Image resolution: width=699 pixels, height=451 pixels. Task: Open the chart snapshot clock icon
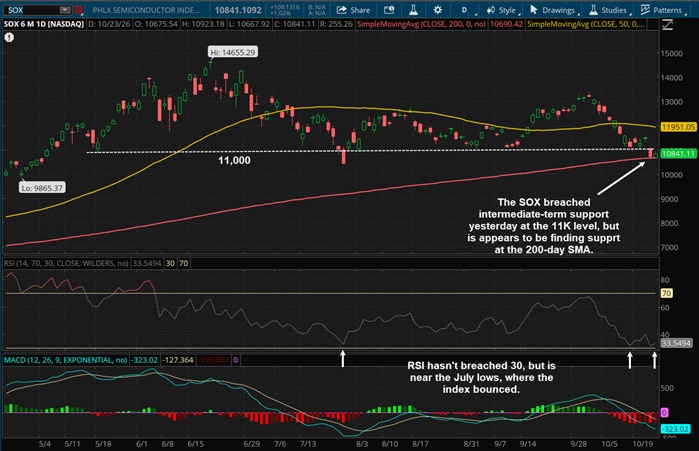click(389, 10)
